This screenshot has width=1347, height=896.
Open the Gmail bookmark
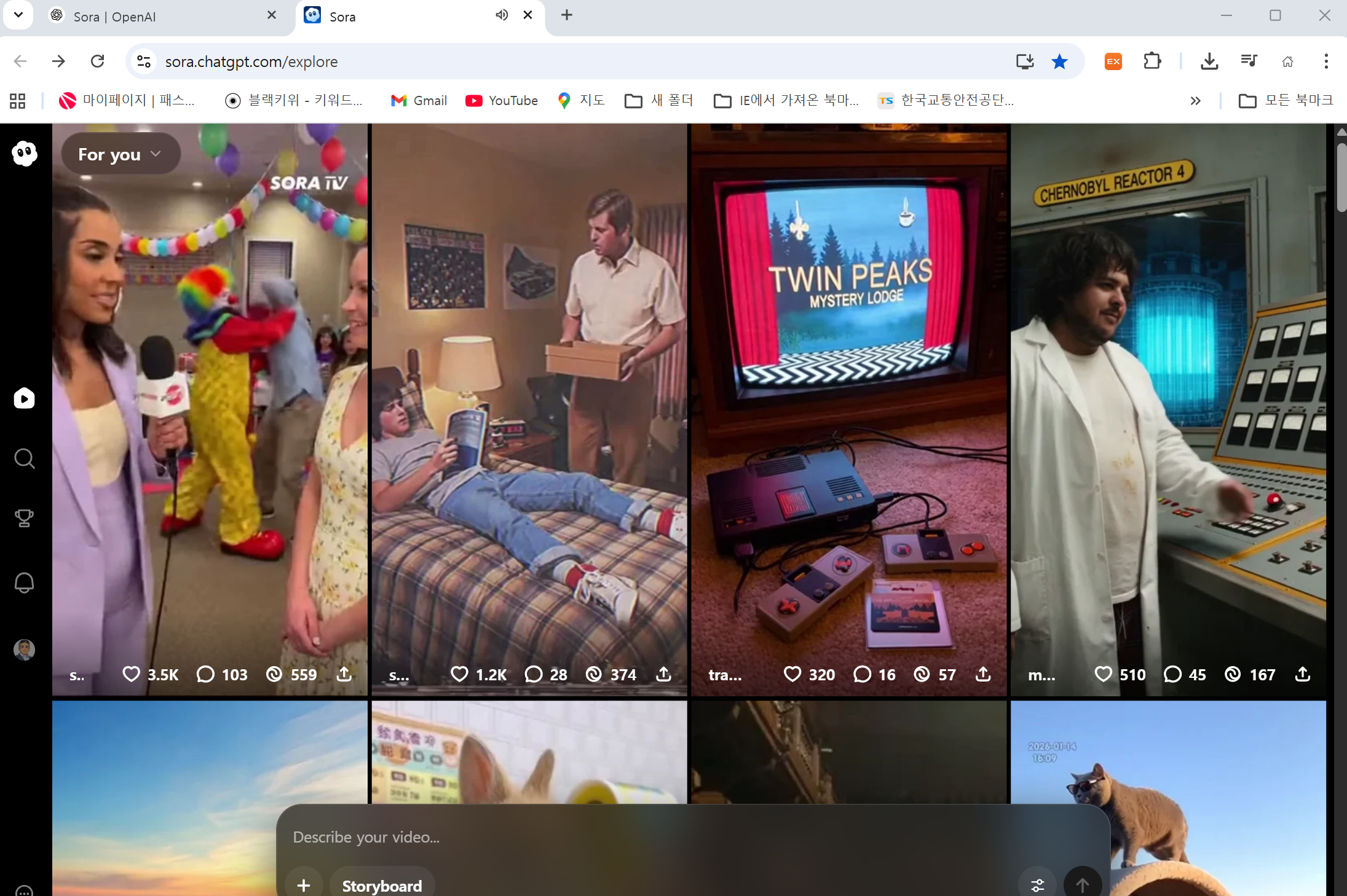point(419,100)
